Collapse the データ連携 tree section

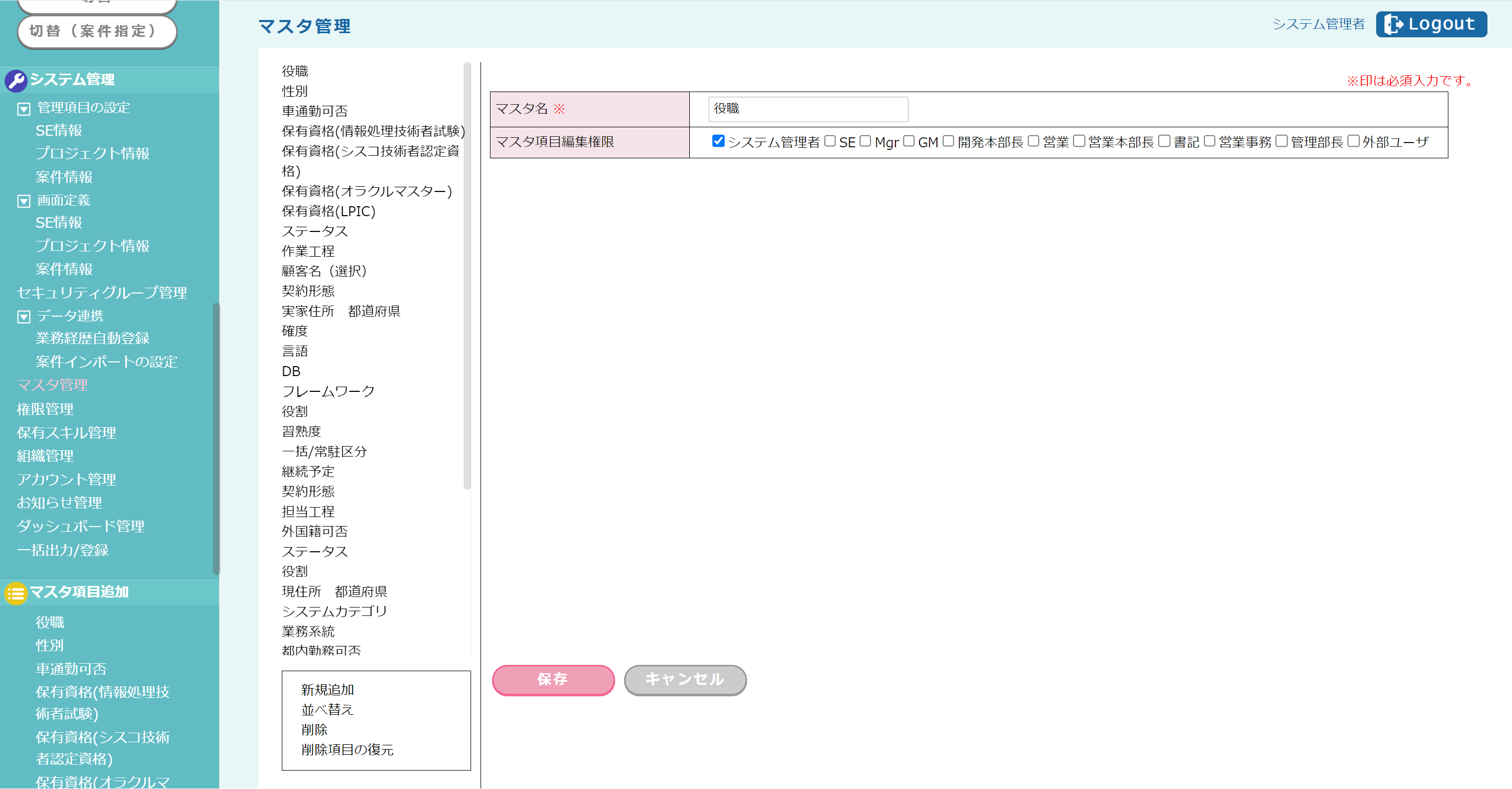(24, 317)
